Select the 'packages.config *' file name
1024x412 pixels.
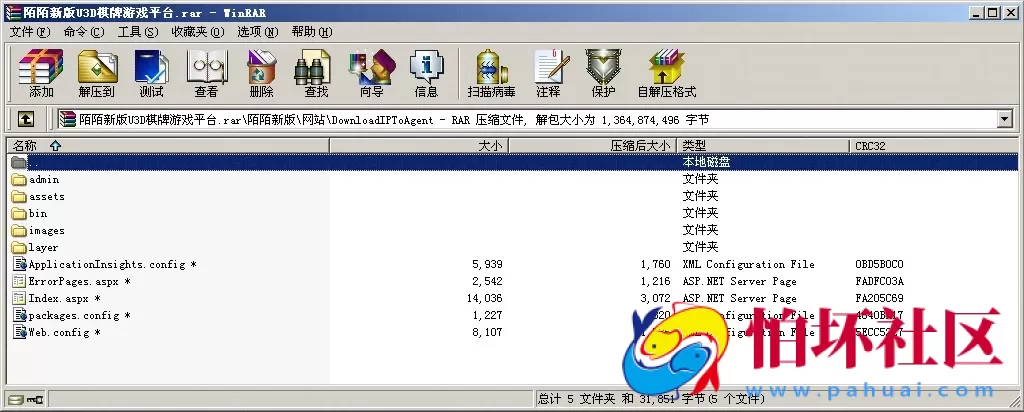(80, 315)
